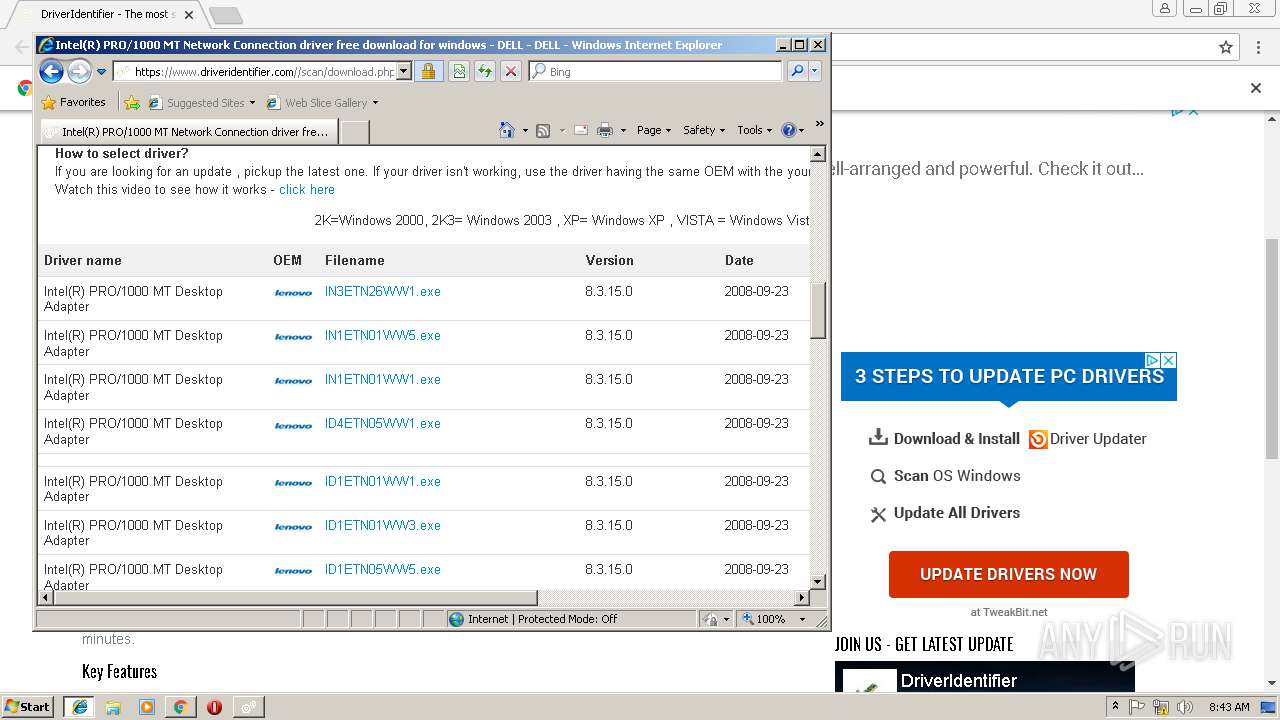Click the Read Mail icon
This screenshot has height=720, width=1280.
click(580, 130)
